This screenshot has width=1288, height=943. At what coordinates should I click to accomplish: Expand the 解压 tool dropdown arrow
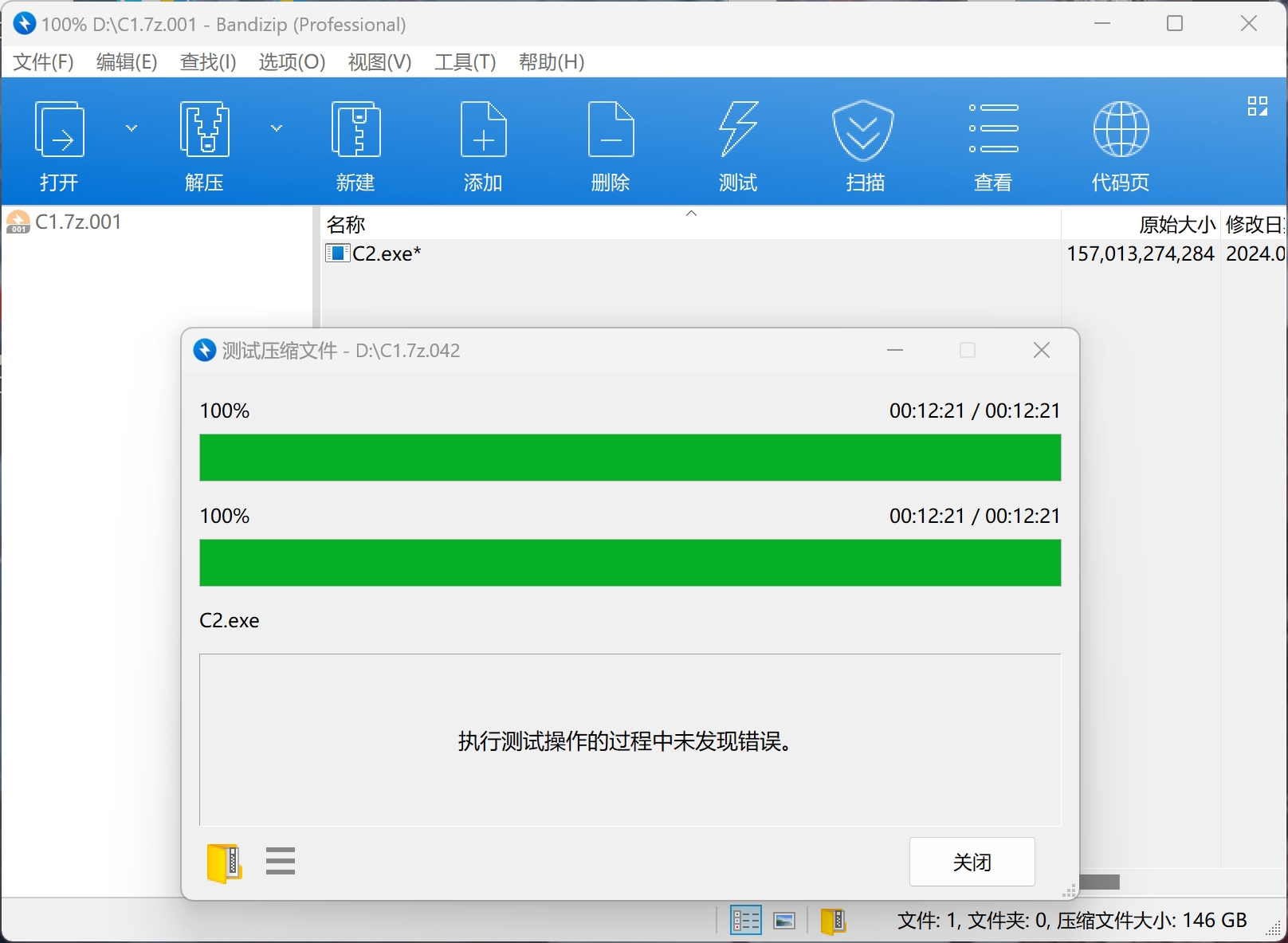click(277, 128)
